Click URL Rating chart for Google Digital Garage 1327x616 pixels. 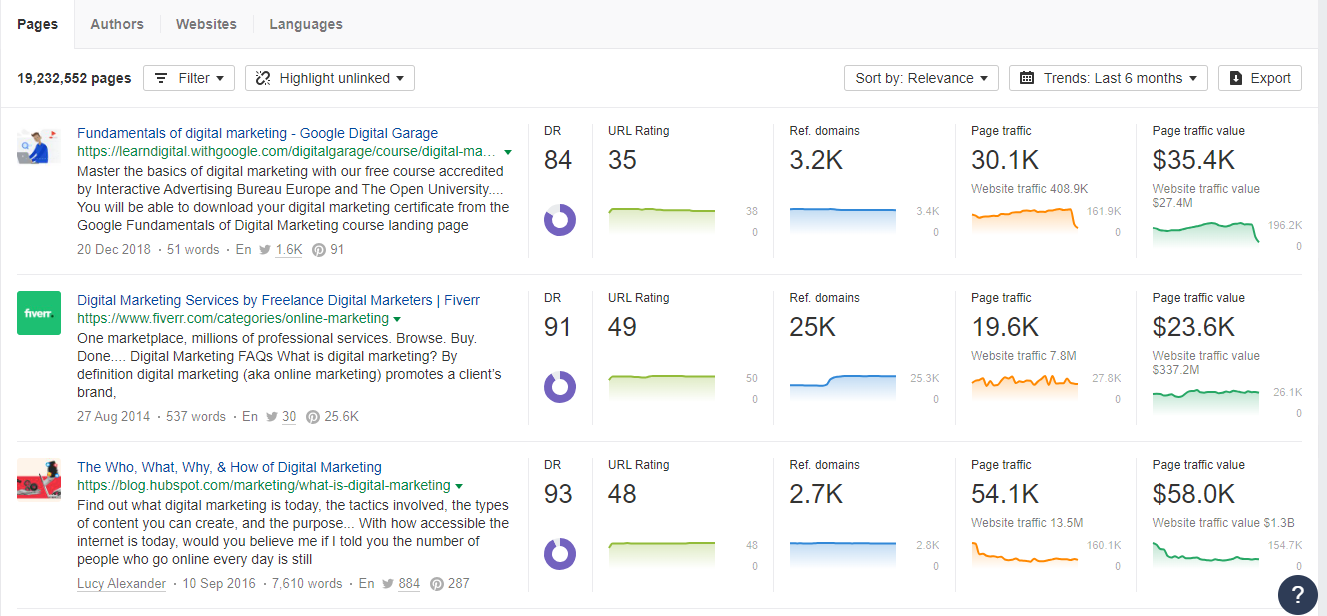coord(661,221)
